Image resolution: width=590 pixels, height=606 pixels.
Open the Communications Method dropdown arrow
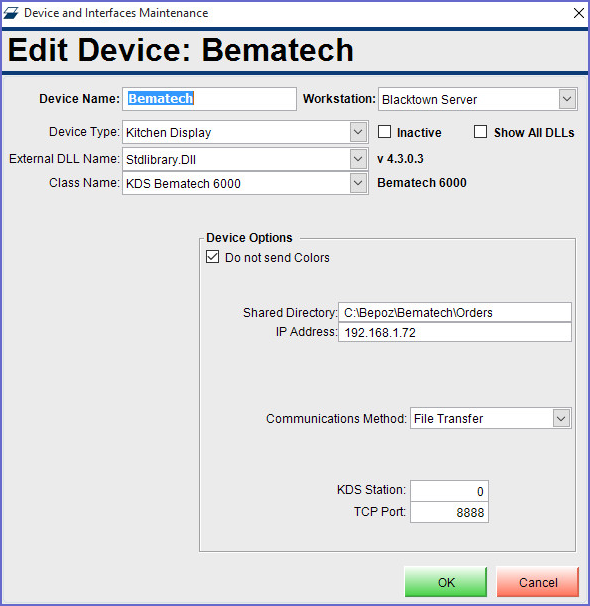coord(561,419)
